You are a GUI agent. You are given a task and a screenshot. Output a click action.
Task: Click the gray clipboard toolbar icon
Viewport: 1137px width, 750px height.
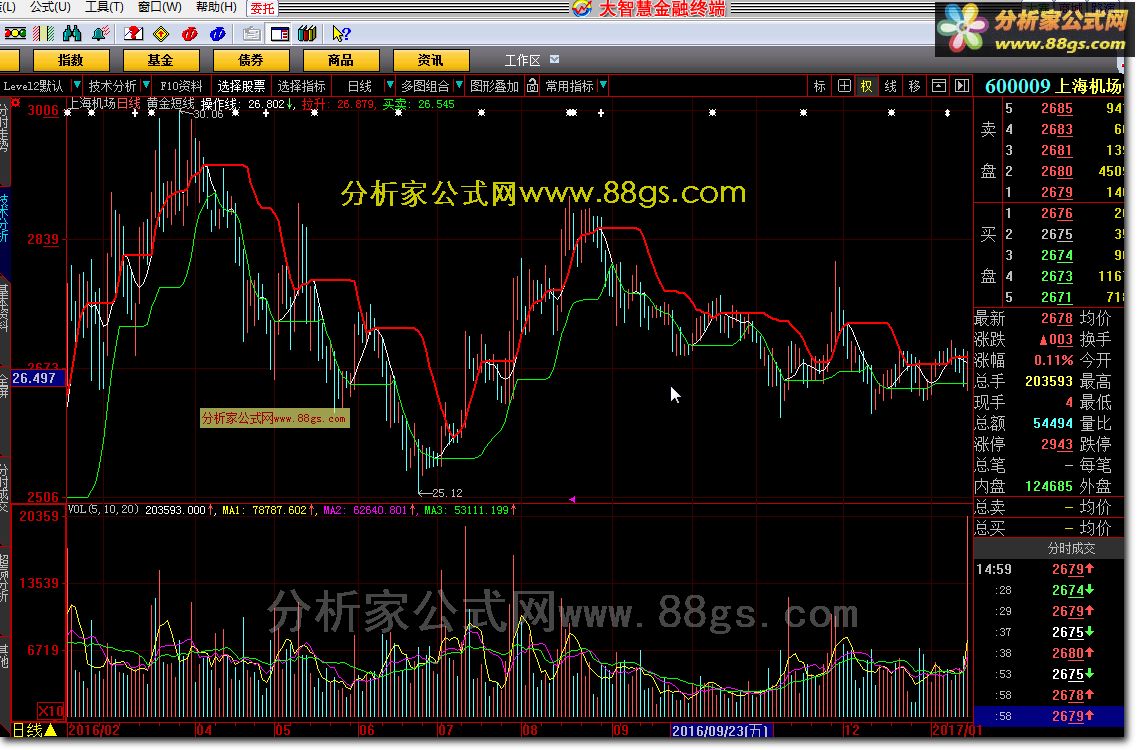click(x=252, y=33)
